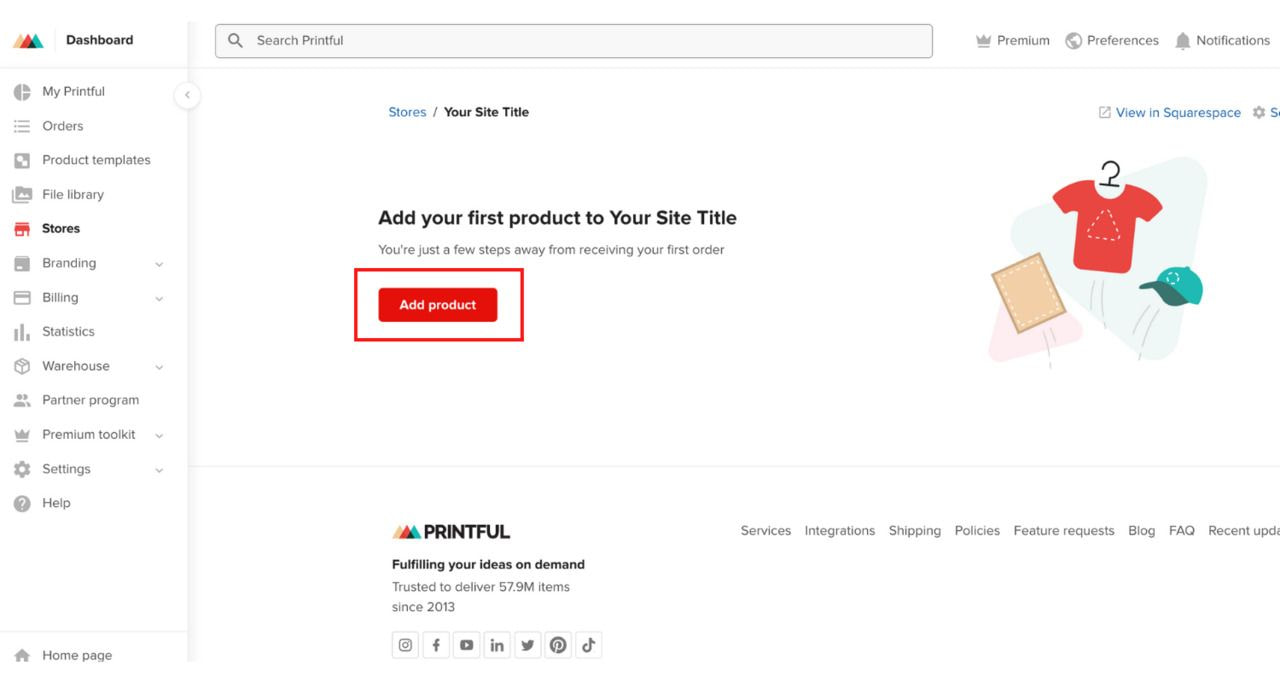Open the LinkedIn social icon

tap(497, 645)
